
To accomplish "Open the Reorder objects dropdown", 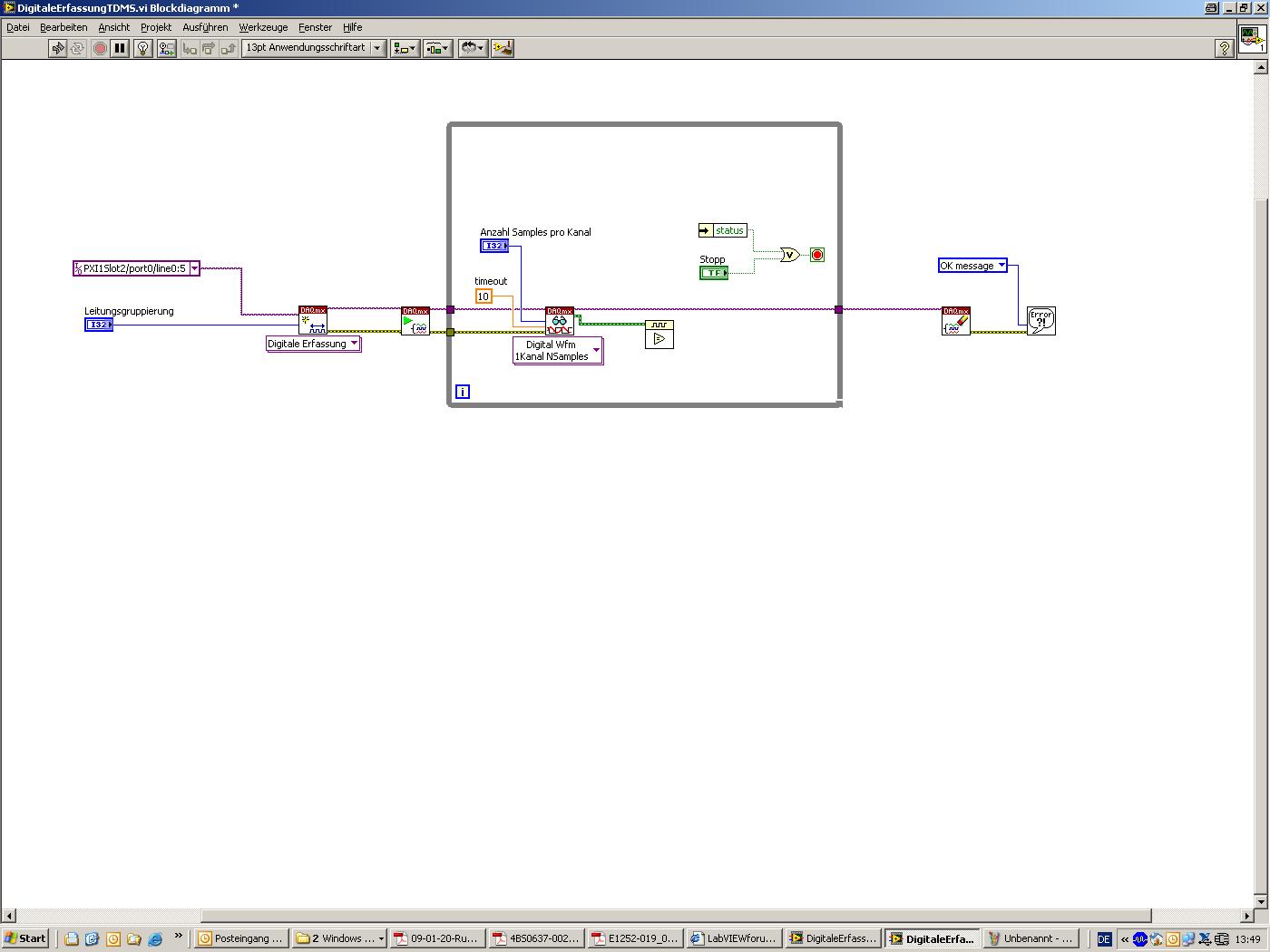I will (473, 48).
